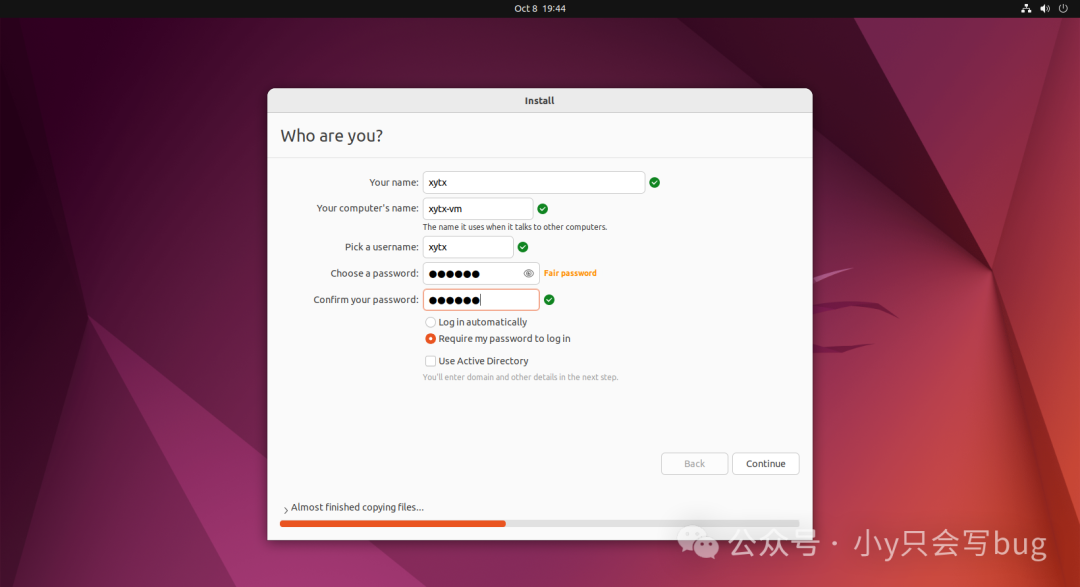Click green checkmark next to username field
This screenshot has height=587, width=1080.
pos(523,247)
